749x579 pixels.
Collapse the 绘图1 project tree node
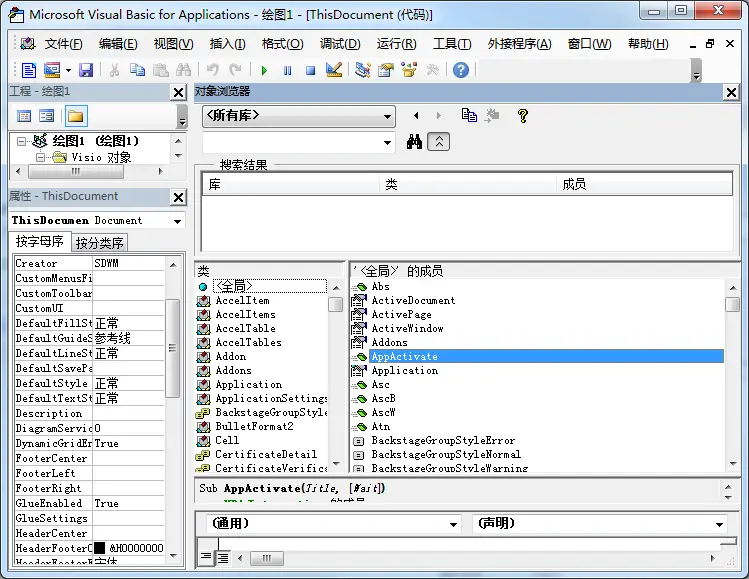point(21,141)
